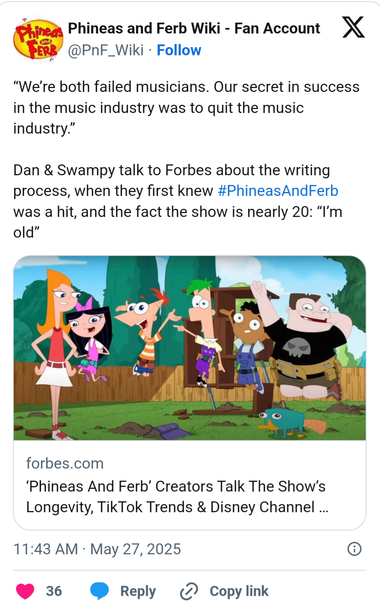
Task: Open the Forbes article headline about show's longevity
Action: tap(177, 497)
